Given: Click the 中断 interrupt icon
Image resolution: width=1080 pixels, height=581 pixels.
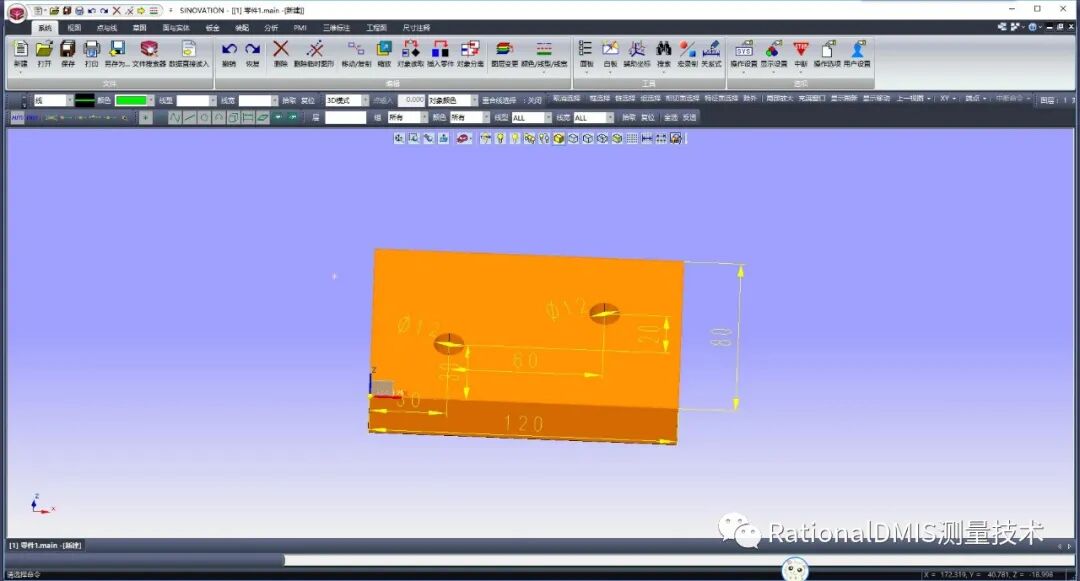Looking at the screenshot, I should point(800,50).
